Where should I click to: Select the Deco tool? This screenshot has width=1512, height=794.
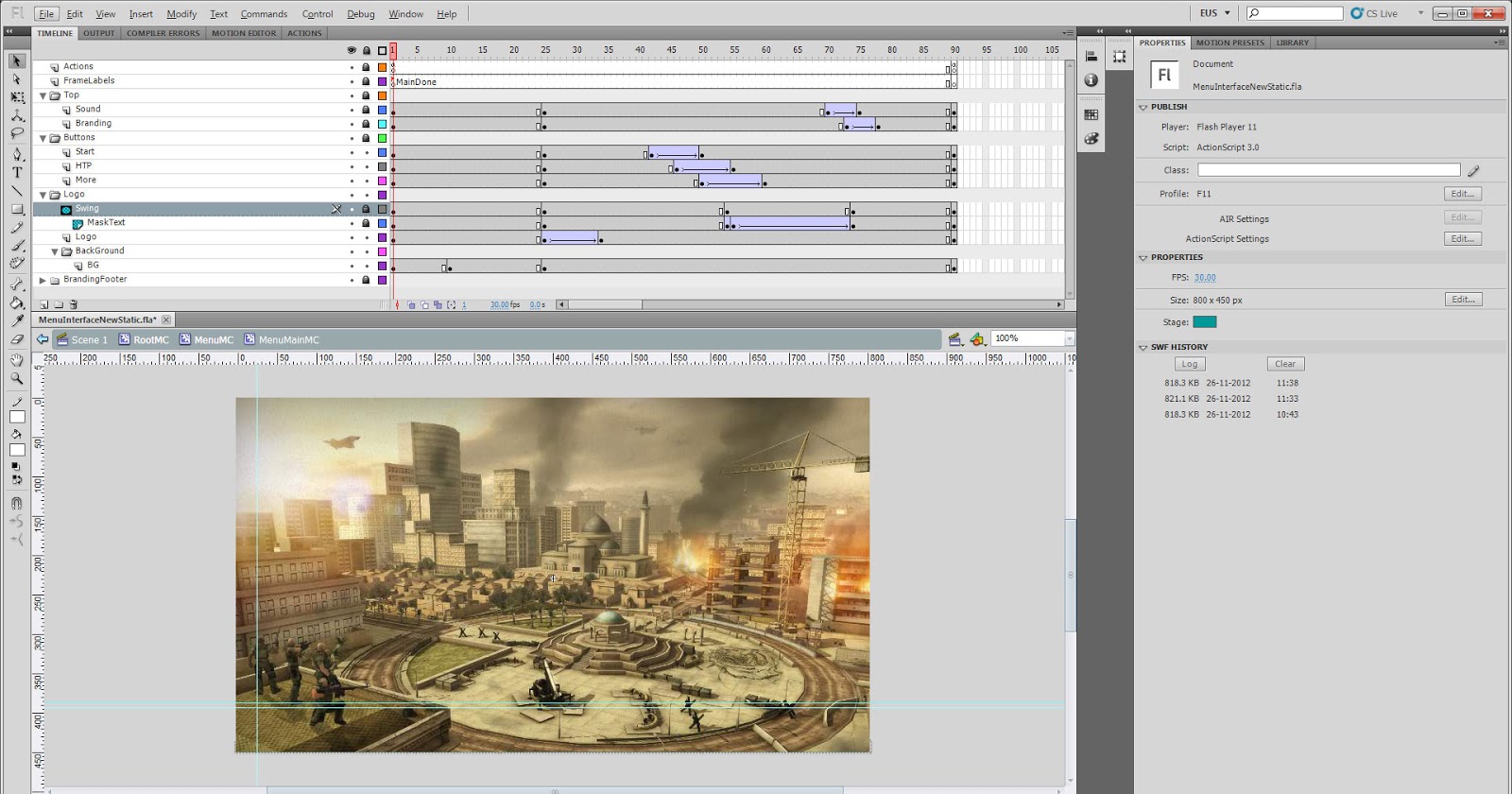coord(17,264)
